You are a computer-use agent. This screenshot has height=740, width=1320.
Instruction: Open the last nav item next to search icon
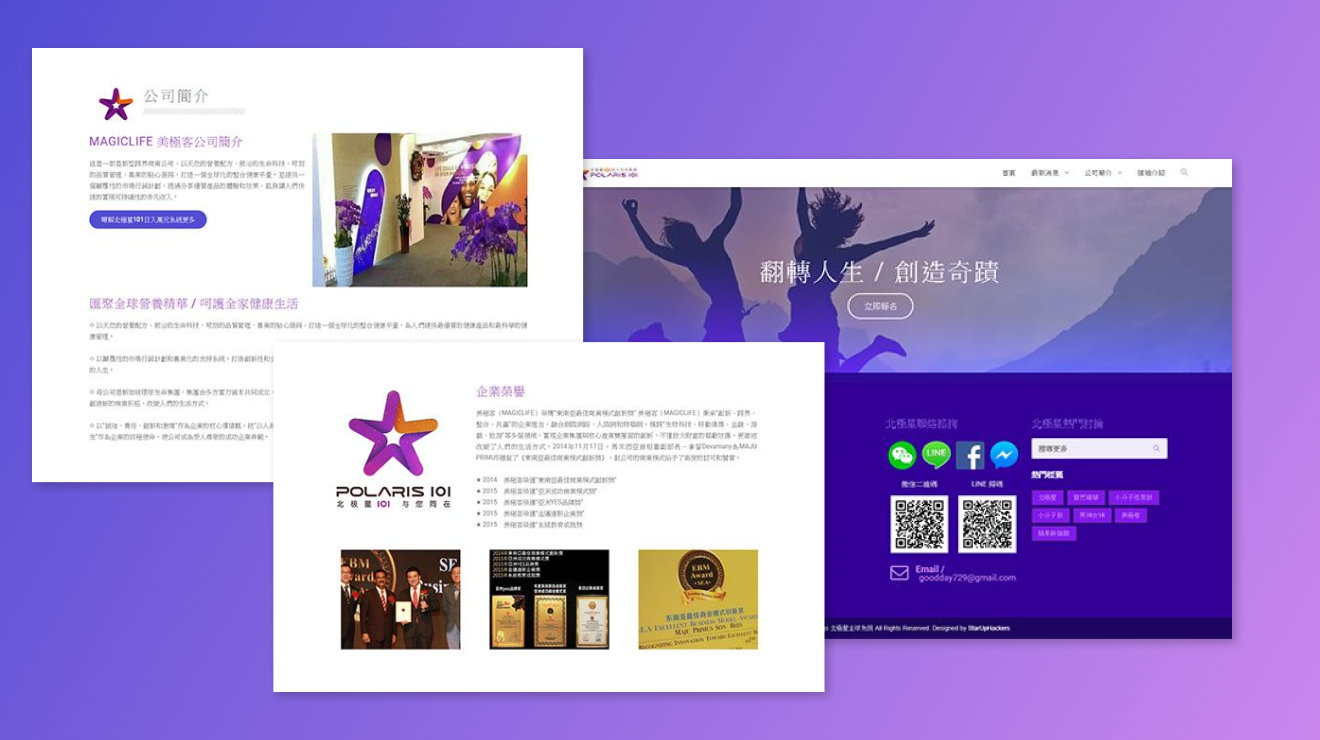[1151, 173]
